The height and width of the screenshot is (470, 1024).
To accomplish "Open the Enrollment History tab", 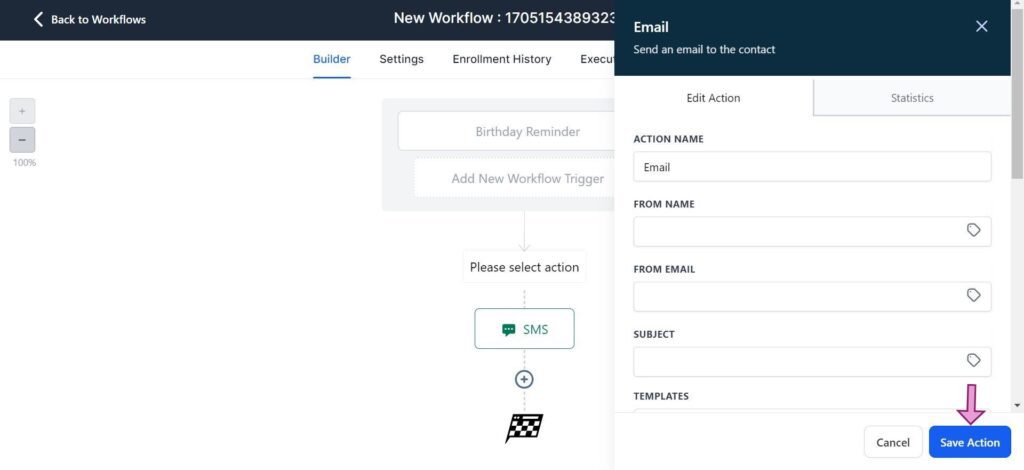I will point(502,59).
